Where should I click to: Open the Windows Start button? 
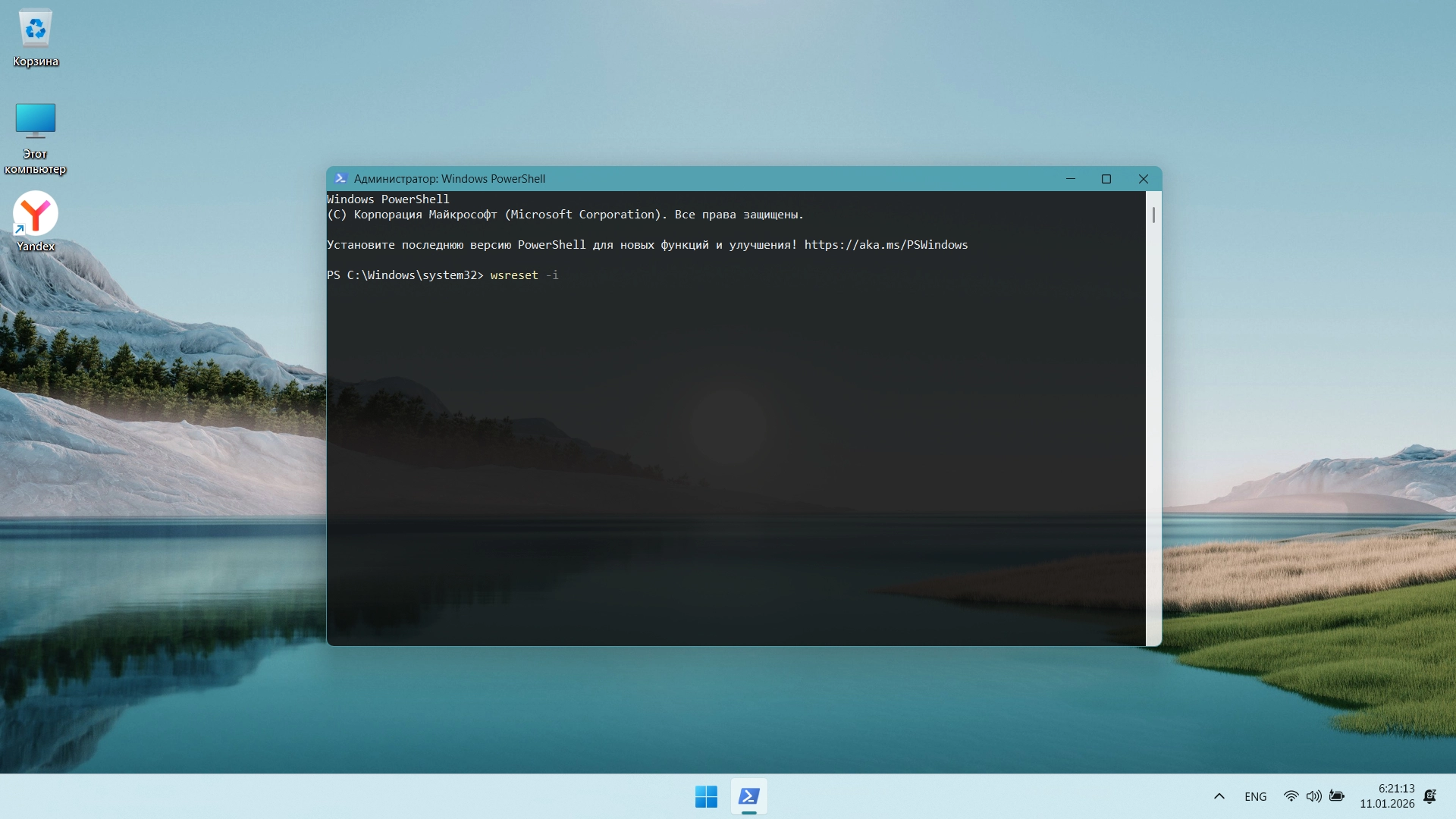click(706, 796)
